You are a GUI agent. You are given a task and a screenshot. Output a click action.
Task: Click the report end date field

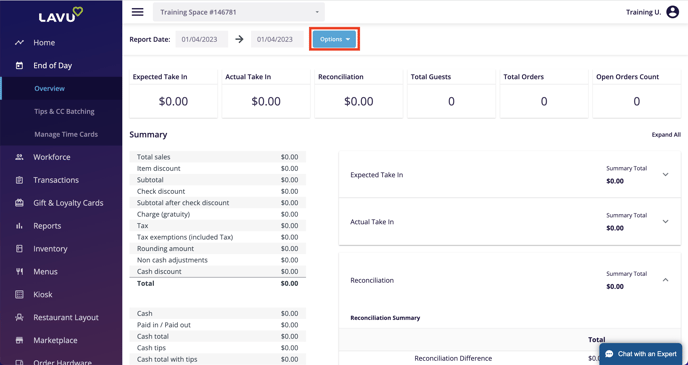click(277, 39)
